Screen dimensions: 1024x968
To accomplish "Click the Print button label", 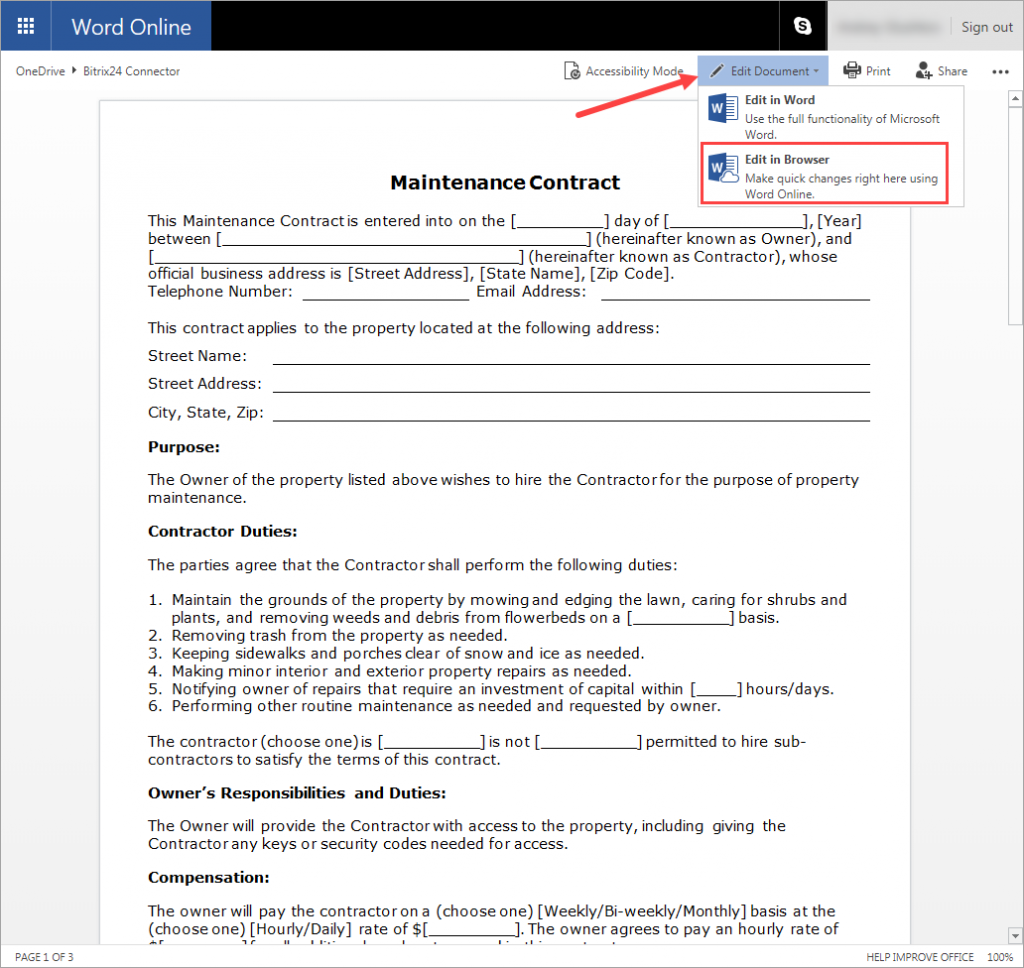I will point(878,71).
